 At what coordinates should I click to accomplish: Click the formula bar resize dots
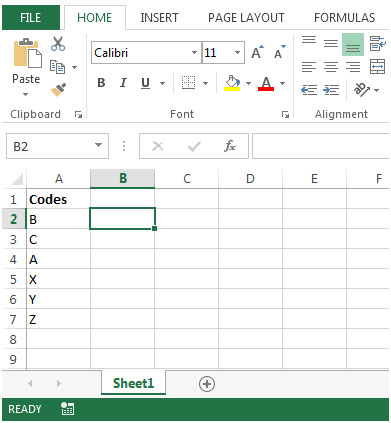124,146
